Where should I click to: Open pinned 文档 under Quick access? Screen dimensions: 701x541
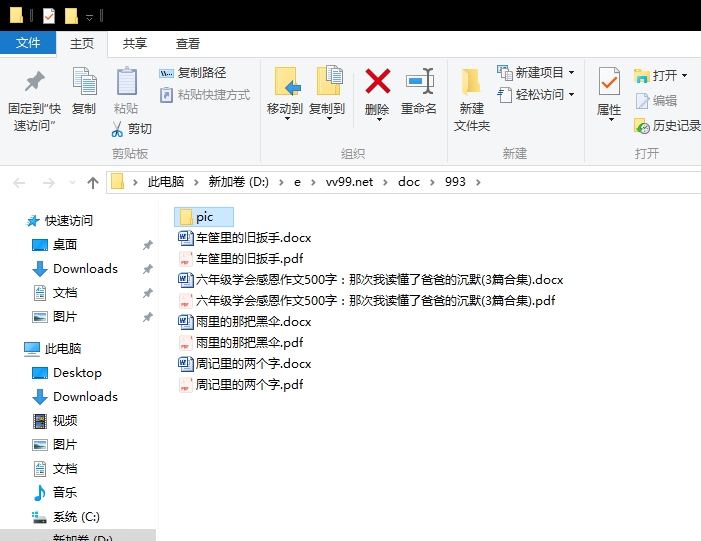click(x=55, y=293)
